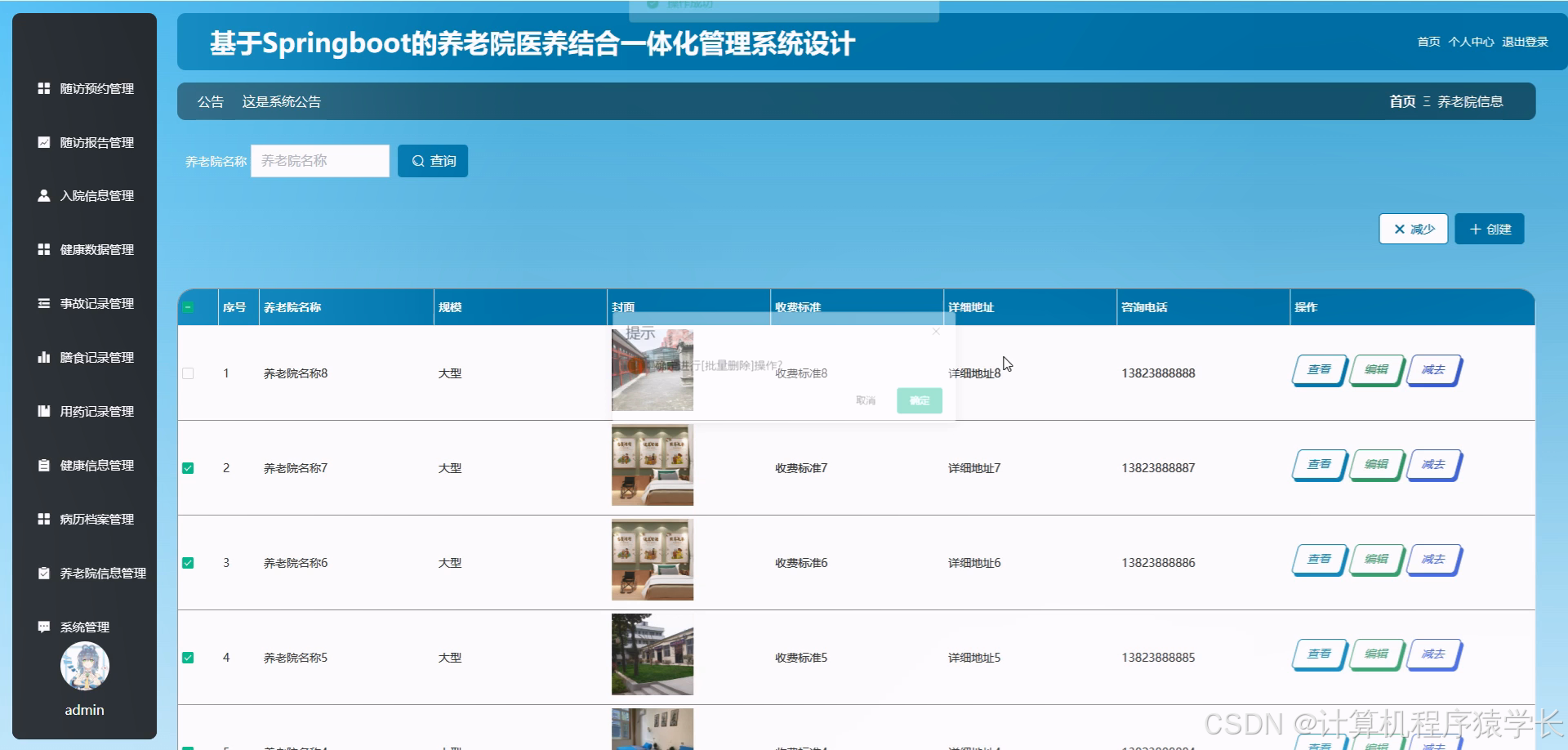Click phone number 13823888887
Screen dimensions: 1568x750
[x=1158, y=468]
